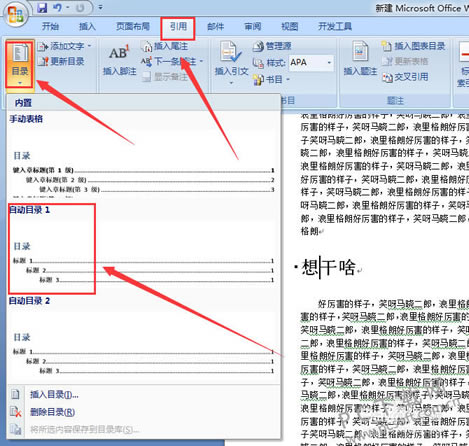The height and width of the screenshot is (446, 469).
Task: Switch to the 开始 ribbon tab
Action: point(50,26)
